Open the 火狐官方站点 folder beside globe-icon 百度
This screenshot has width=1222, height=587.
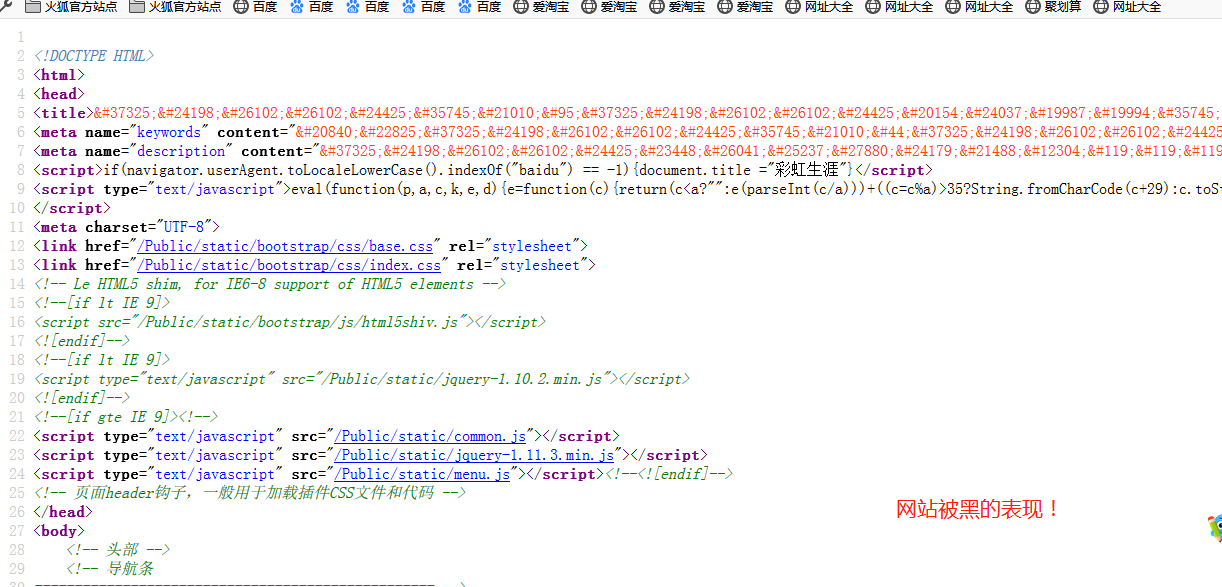(x=176, y=7)
